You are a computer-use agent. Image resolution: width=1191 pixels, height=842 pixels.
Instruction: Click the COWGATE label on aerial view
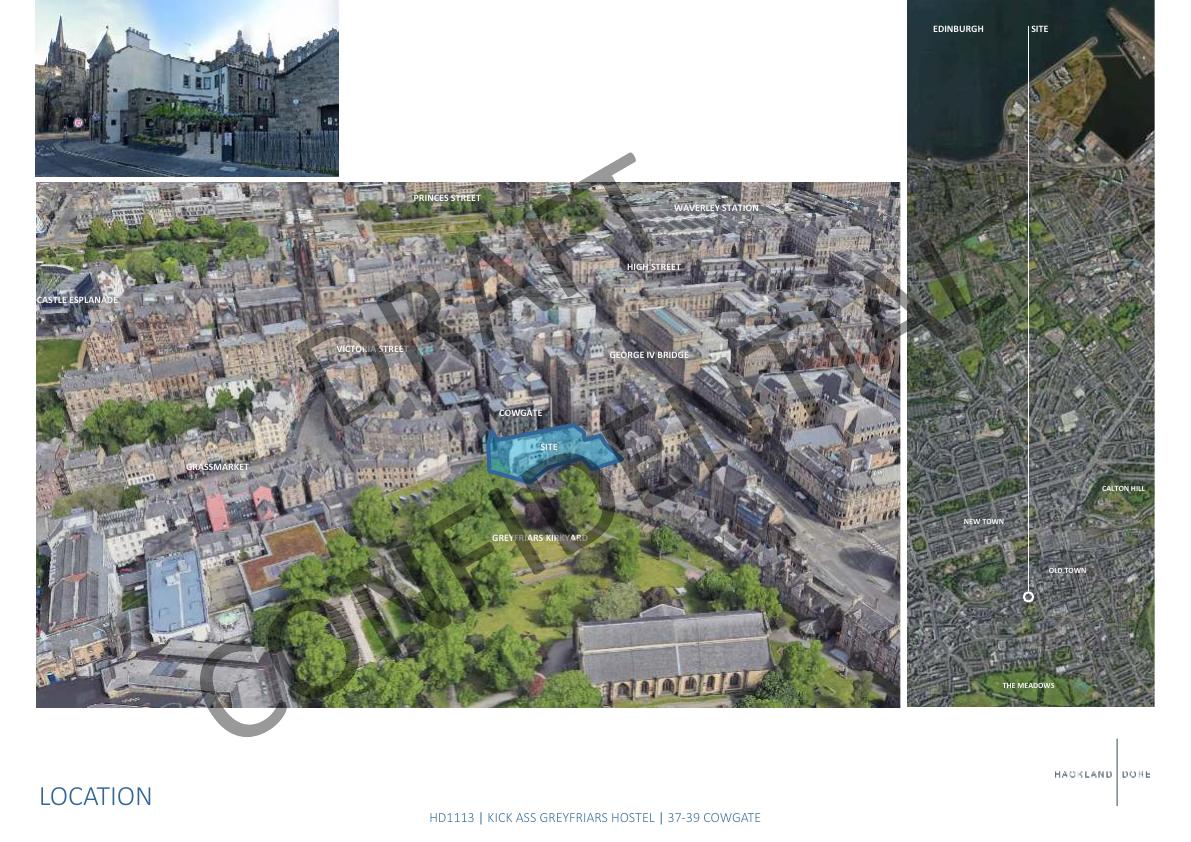(x=520, y=413)
